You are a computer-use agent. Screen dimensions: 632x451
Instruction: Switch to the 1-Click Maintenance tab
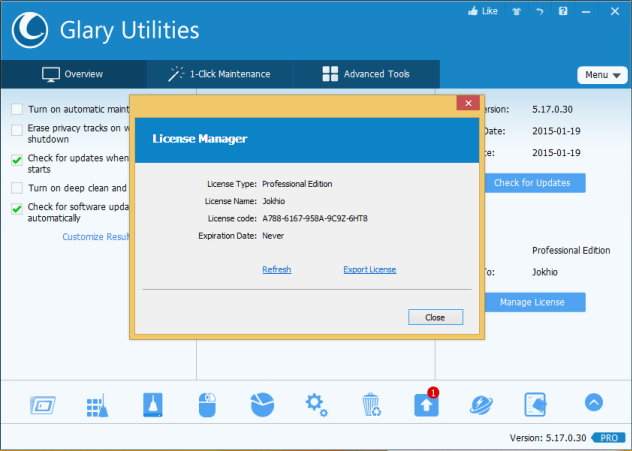220,74
